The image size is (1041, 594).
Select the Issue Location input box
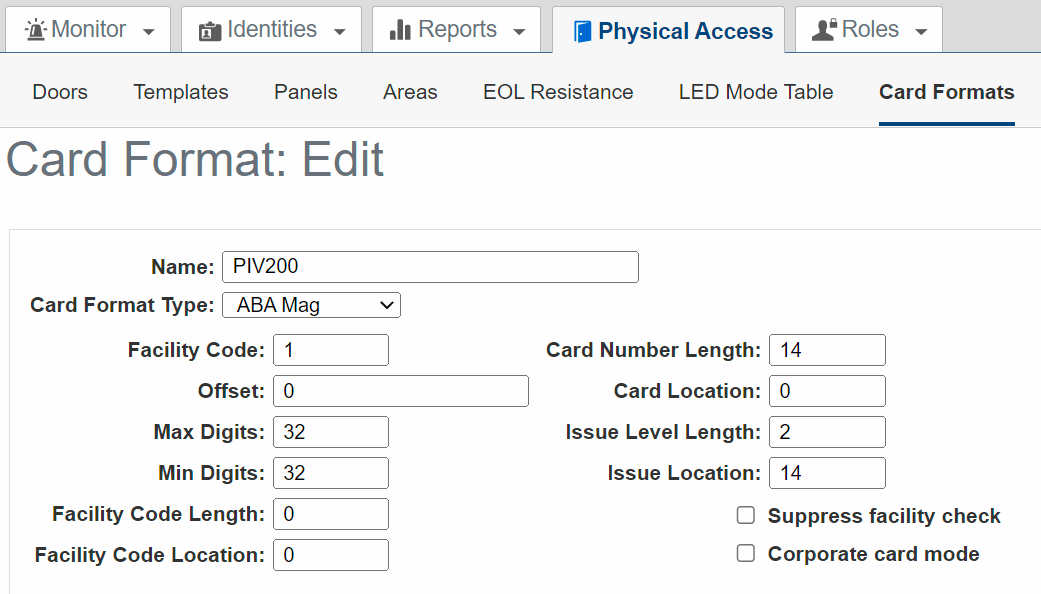(x=827, y=473)
